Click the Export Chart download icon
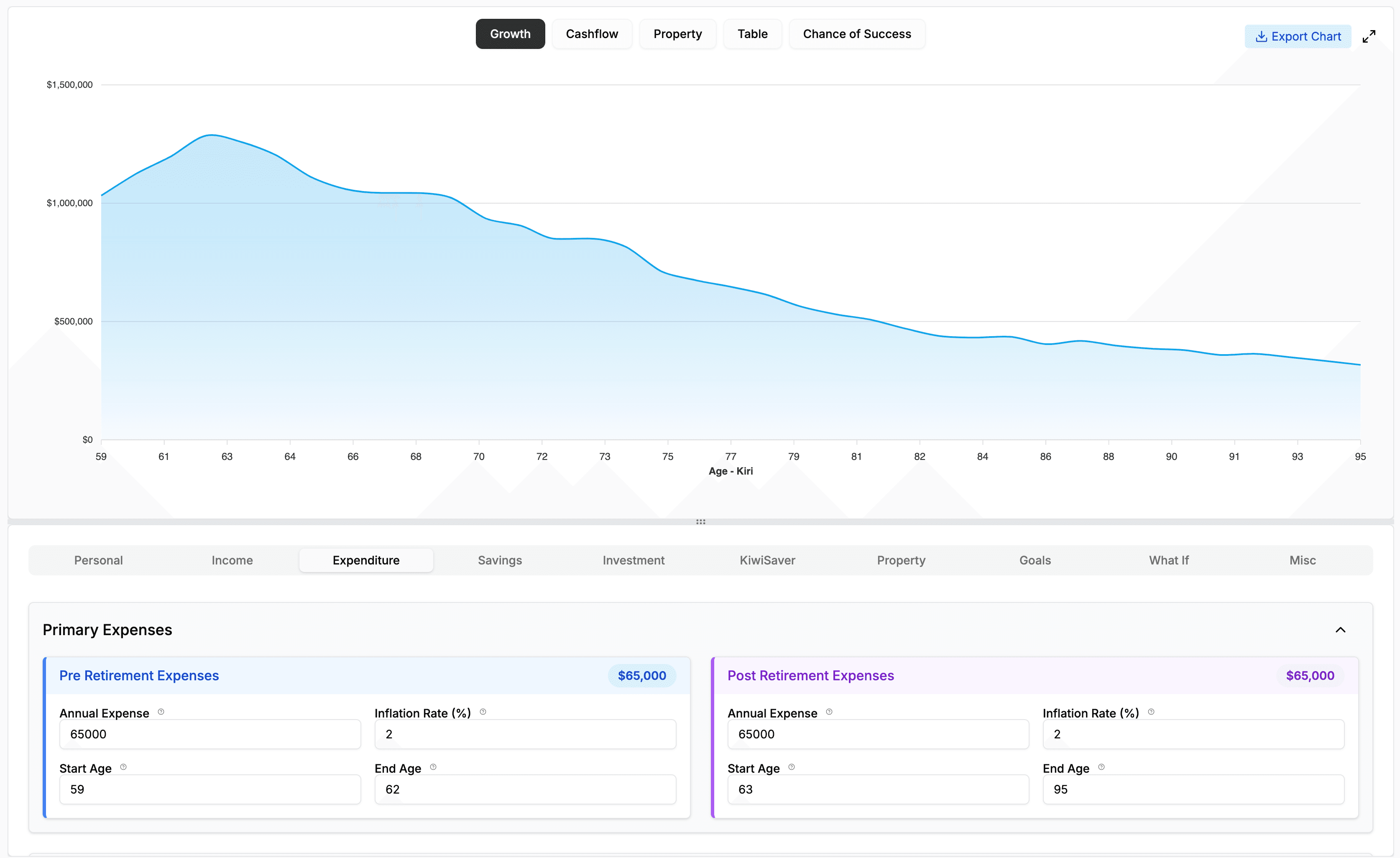Viewport: 1400px width, 858px height. click(1262, 36)
